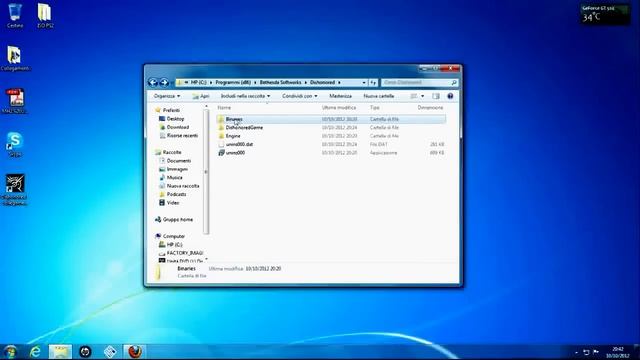Image resolution: width=640 pixels, height=360 pixels.
Task: Change the view with the view icon
Action: [x=413, y=96]
